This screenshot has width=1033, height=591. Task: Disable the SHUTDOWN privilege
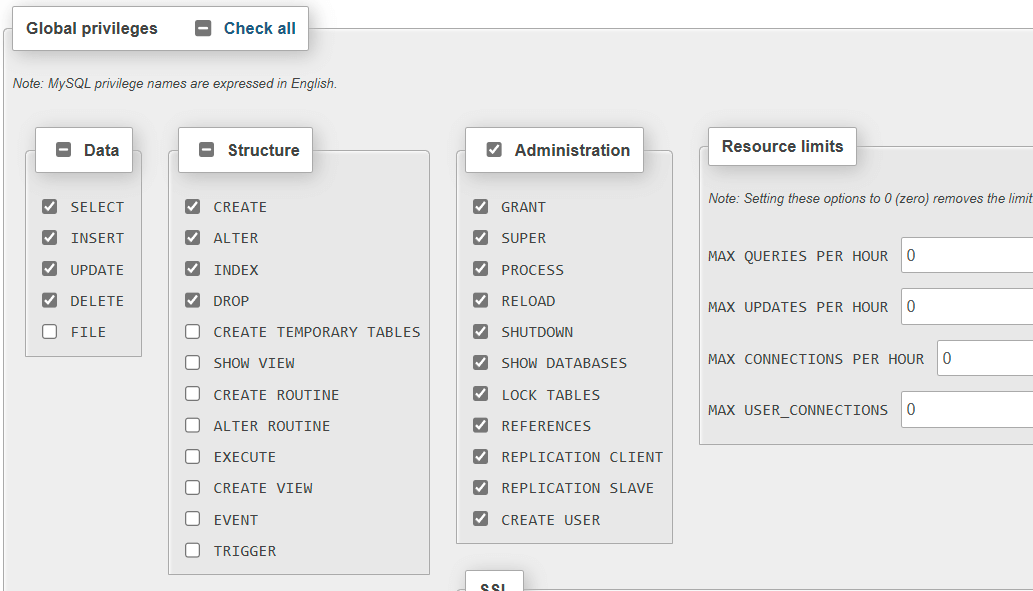pyautogui.click(x=481, y=332)
